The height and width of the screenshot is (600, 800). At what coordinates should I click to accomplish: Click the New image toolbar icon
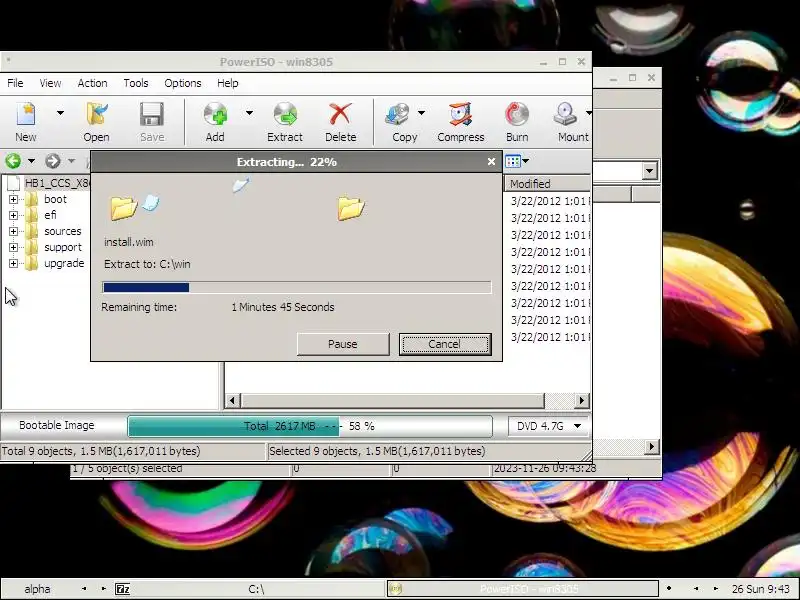click(26, 122)
